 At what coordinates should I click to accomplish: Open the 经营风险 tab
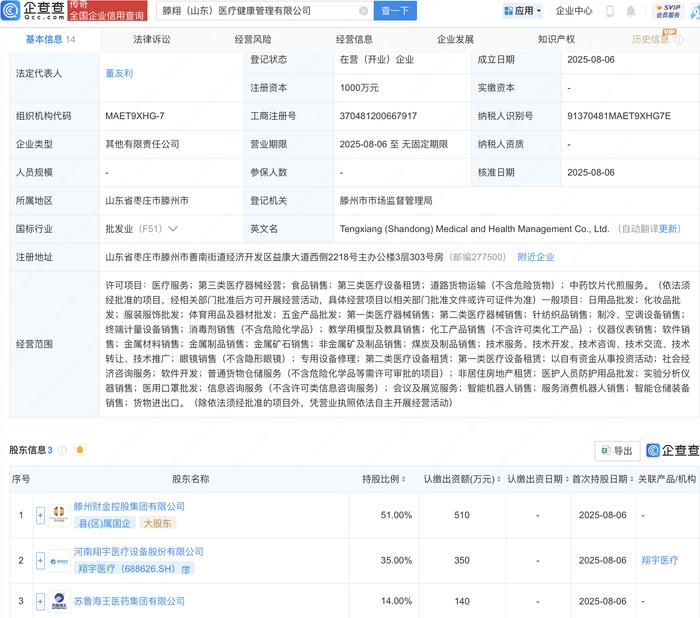pos(253,39)
